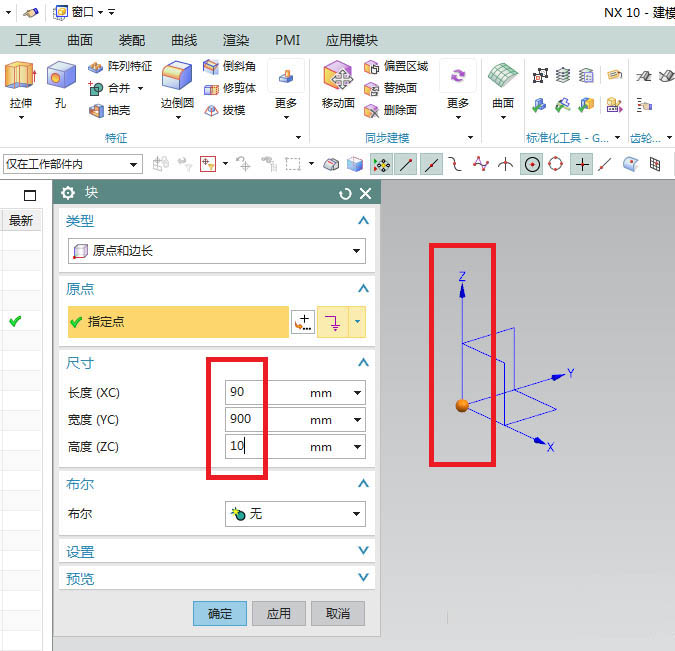The height and width of the screenshot is (651, 675).
Task: Click the orange origin point in viewport
Action: point(462,406)
